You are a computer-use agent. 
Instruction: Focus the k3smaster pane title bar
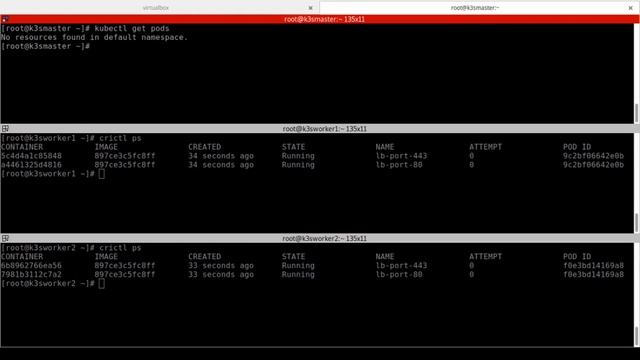[x=320, y=19]
